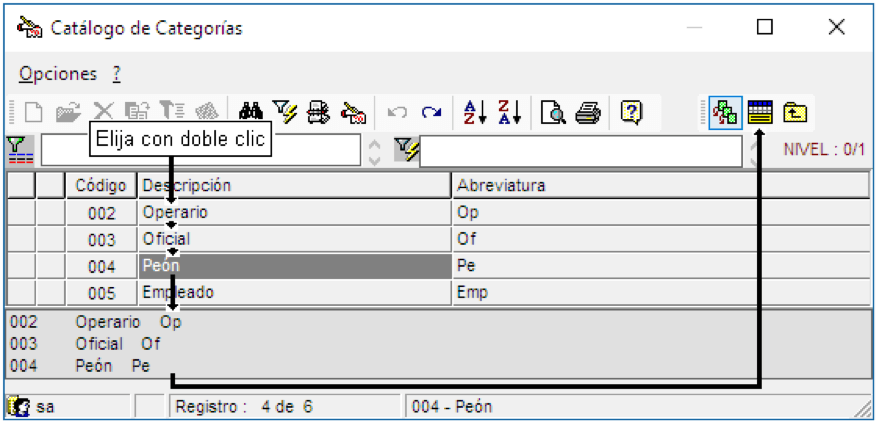Click the binoculars search icon
The height and width of the screenshot is (424, 877).
pyautogui.click(x=251, y=112)
